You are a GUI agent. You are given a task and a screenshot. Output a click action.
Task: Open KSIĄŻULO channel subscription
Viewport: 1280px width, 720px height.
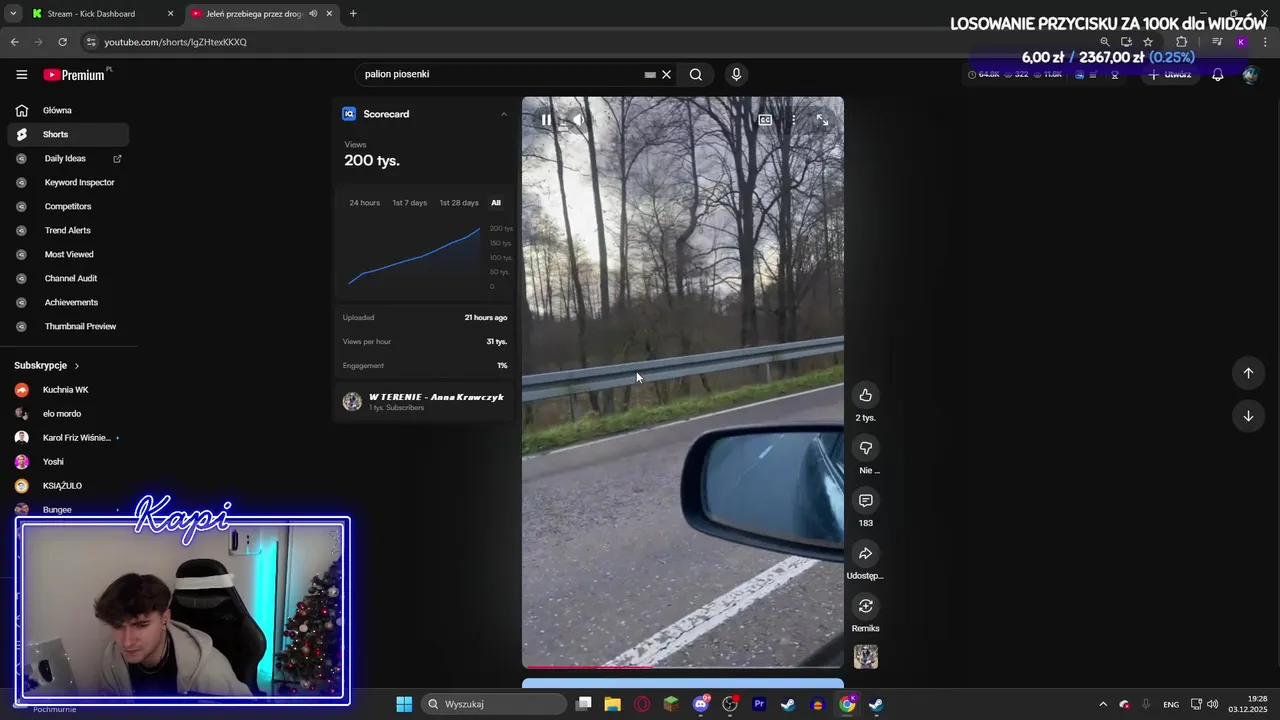point(68,486)
